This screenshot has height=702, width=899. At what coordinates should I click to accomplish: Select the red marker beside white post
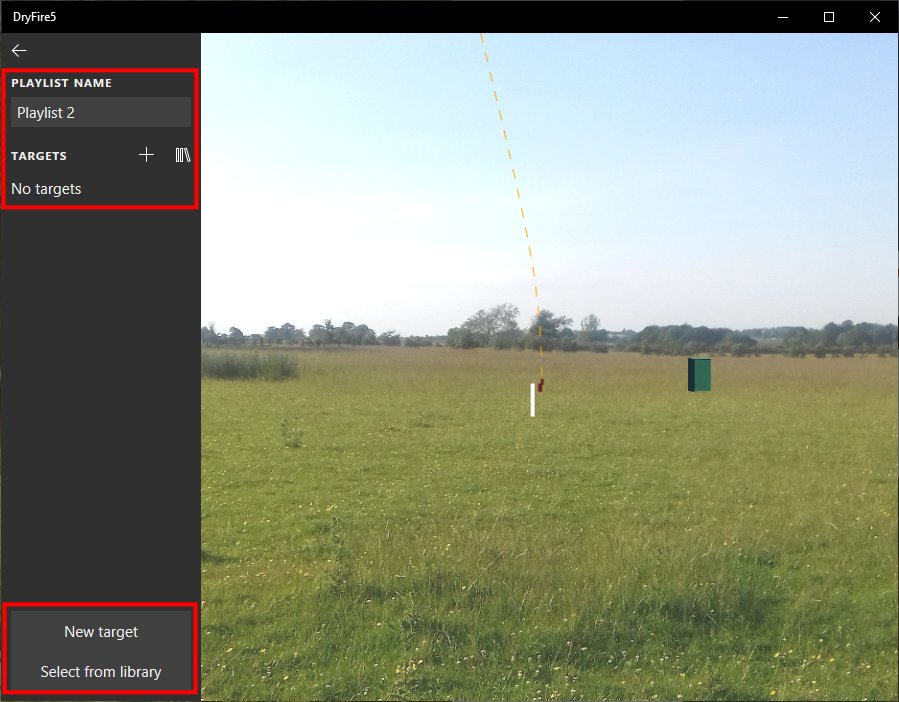point(541,384)
